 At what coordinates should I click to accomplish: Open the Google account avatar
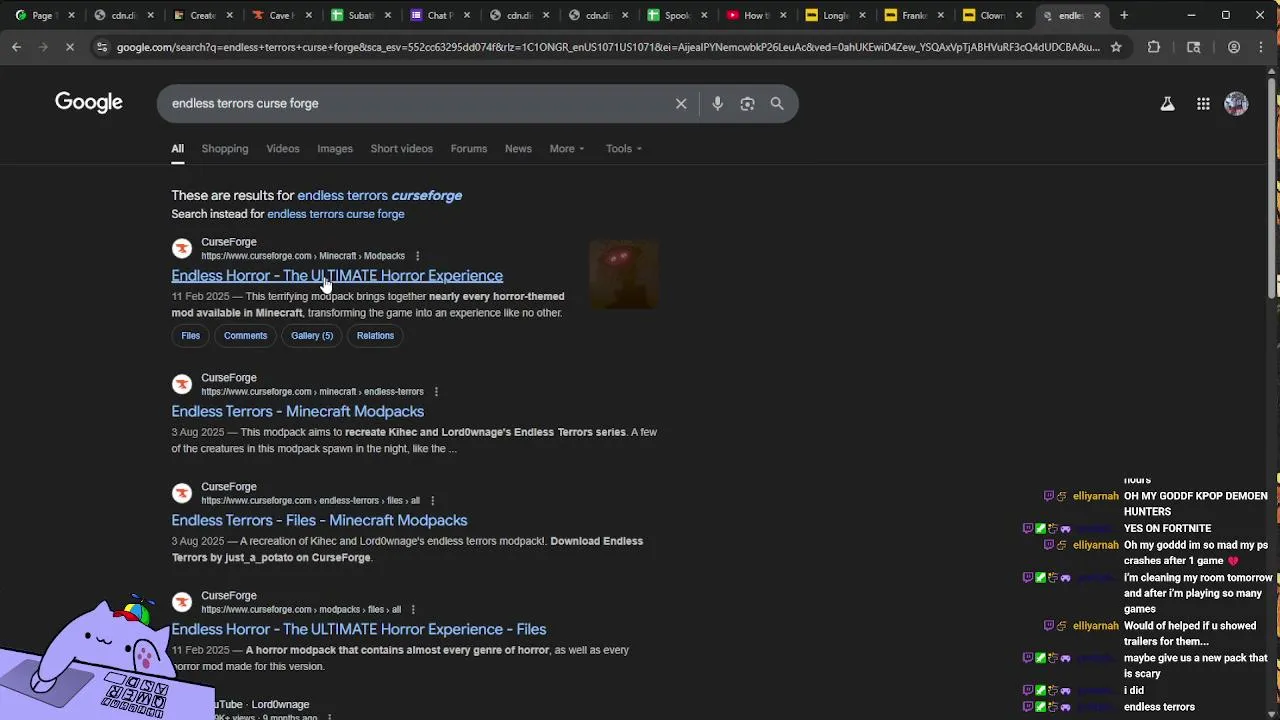pos(1236,103)
